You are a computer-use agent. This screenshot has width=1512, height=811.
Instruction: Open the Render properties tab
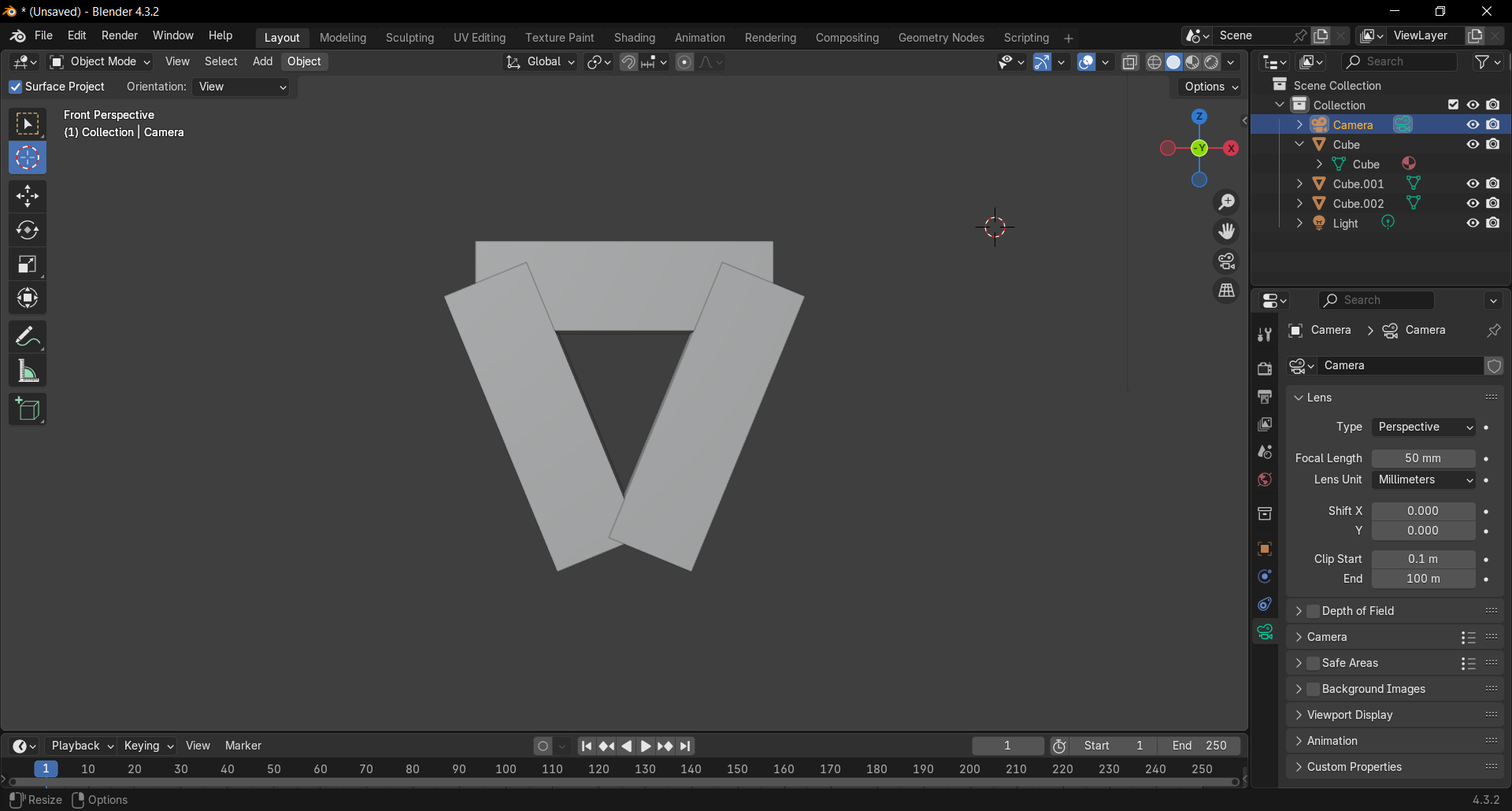(x=1265, y=368)
